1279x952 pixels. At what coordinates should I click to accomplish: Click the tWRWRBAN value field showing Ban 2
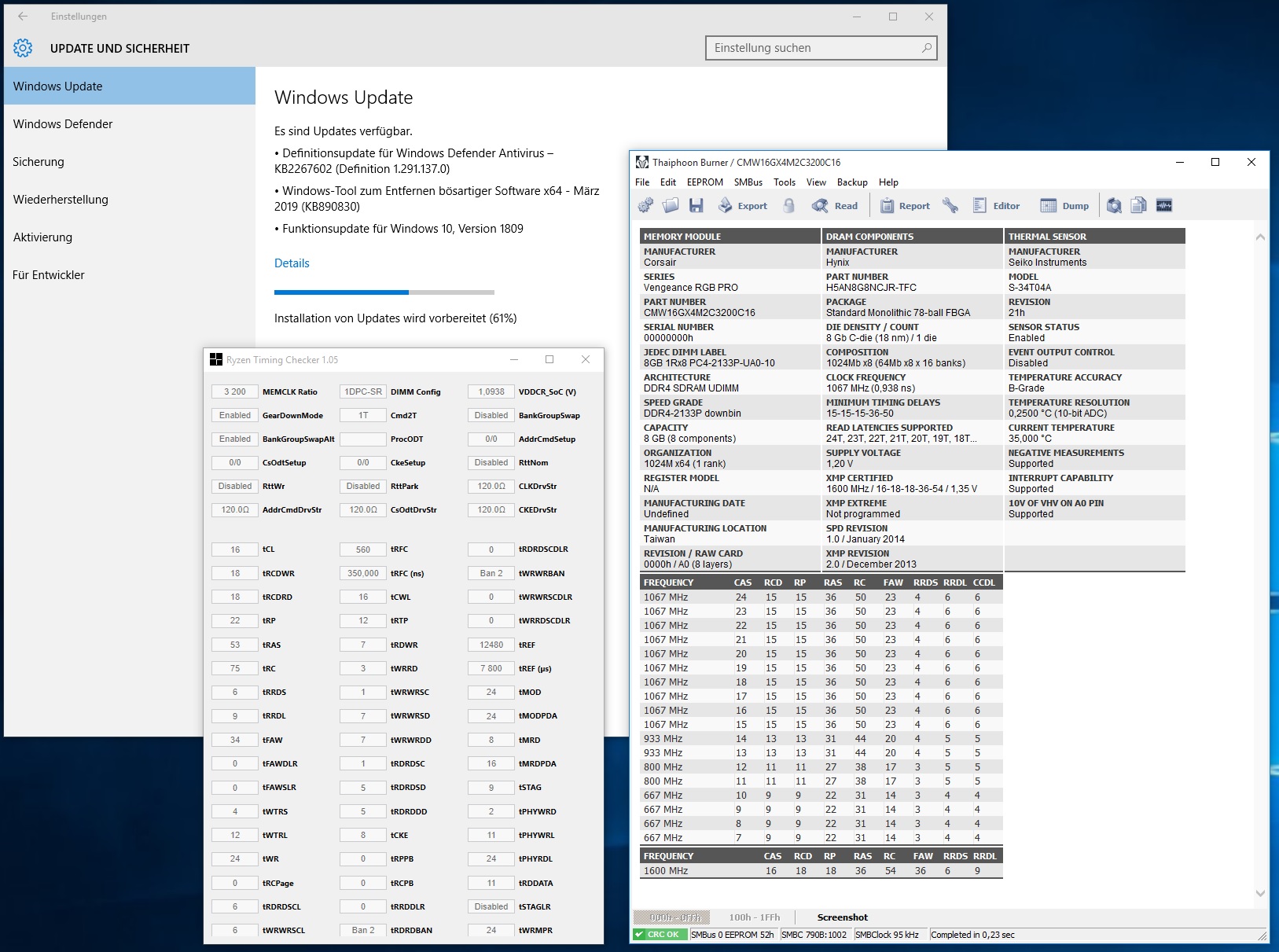tap(491, 573)
